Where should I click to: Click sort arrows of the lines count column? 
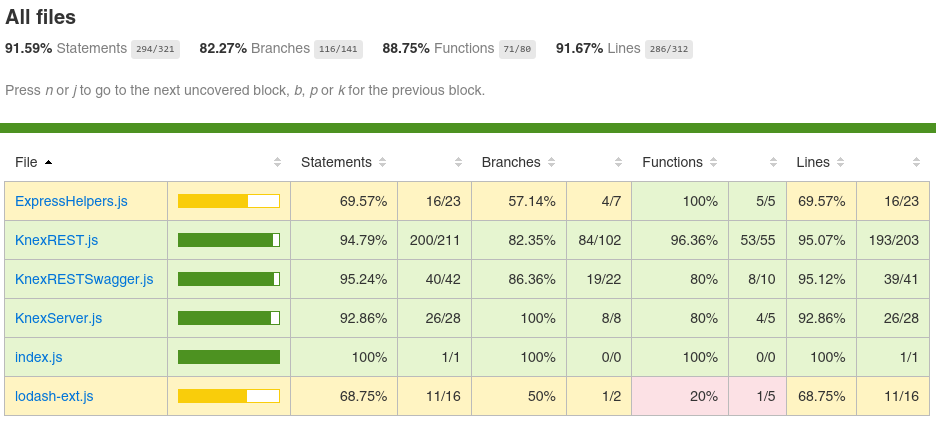[916, 162]
